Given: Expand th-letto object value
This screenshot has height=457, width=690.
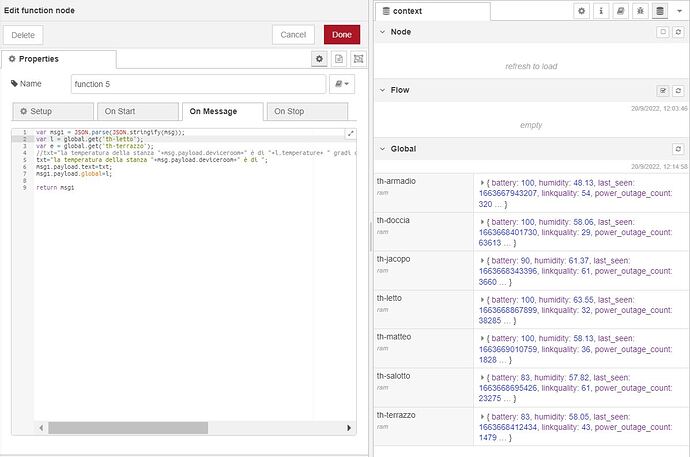Looking at the screenshot, I should pyautogui.click(x=482, y=300).
